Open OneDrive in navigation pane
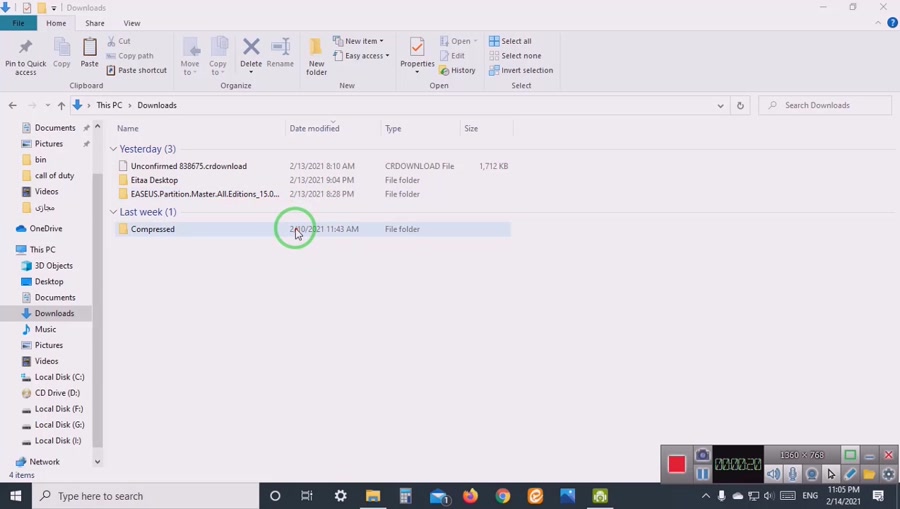The width and height of the screenshot is (900, 509). pos(46,228)
